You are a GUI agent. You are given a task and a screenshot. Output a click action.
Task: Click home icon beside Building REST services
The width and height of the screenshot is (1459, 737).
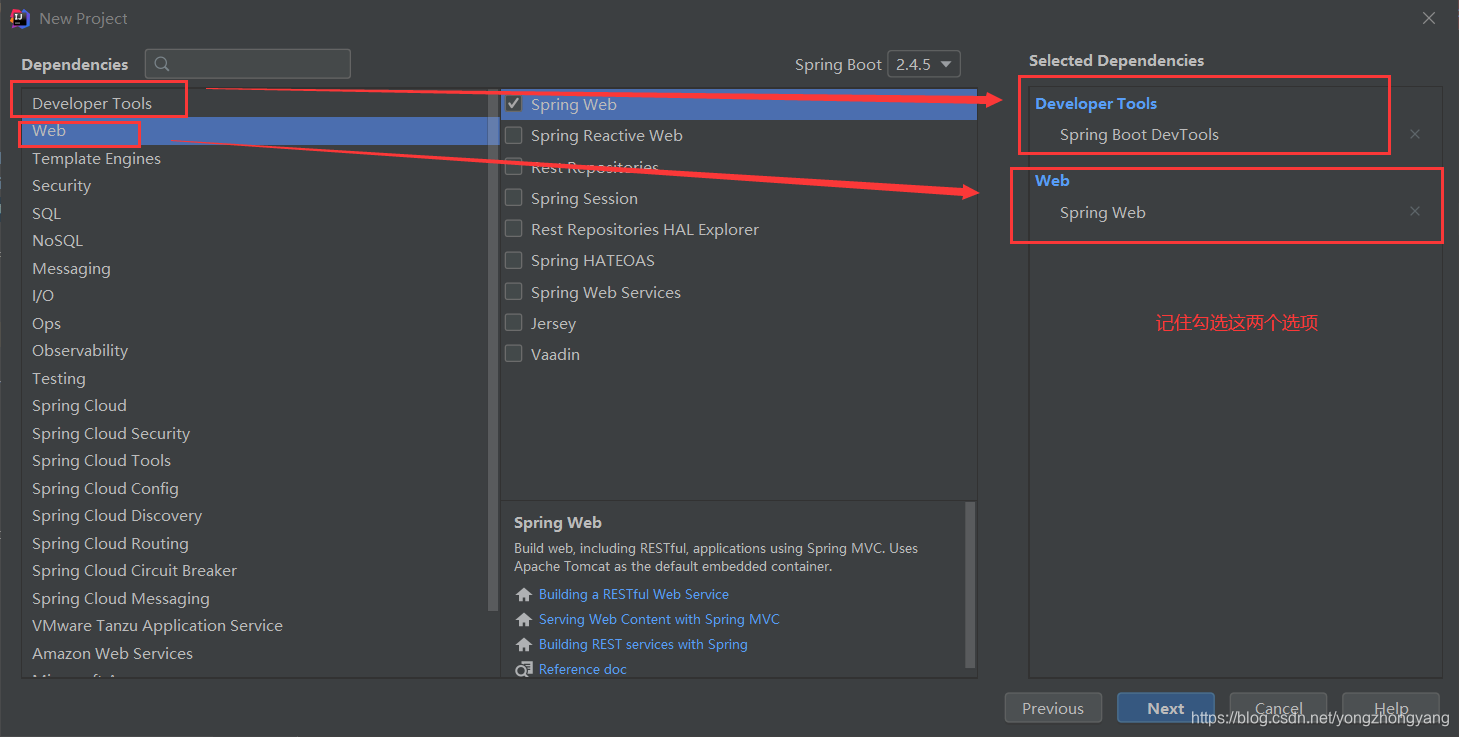[x=524, y=645]
